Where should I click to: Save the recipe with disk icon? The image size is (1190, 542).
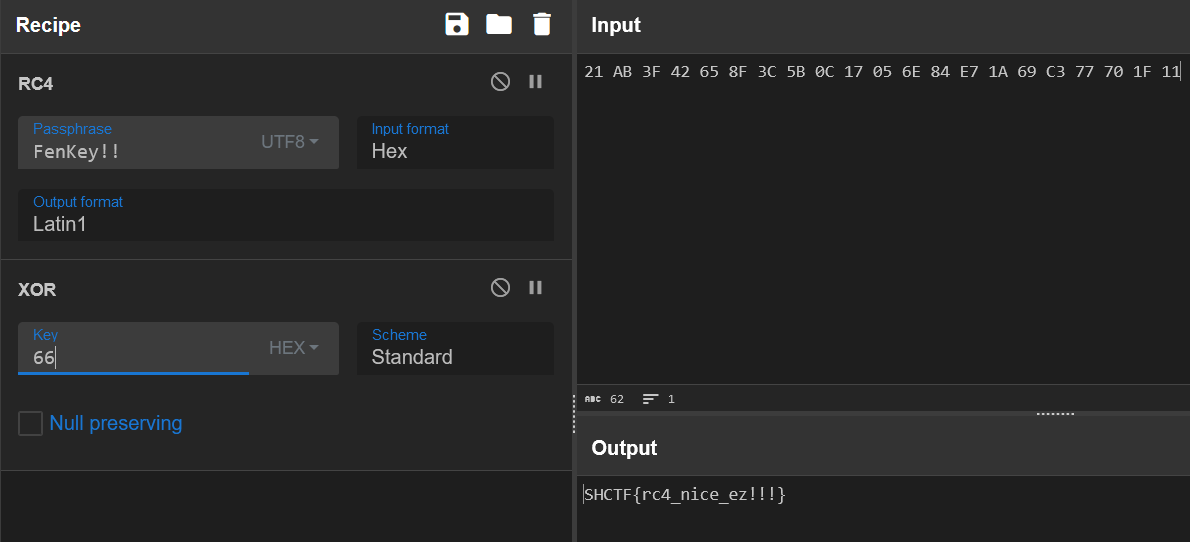tap(457, 24)
